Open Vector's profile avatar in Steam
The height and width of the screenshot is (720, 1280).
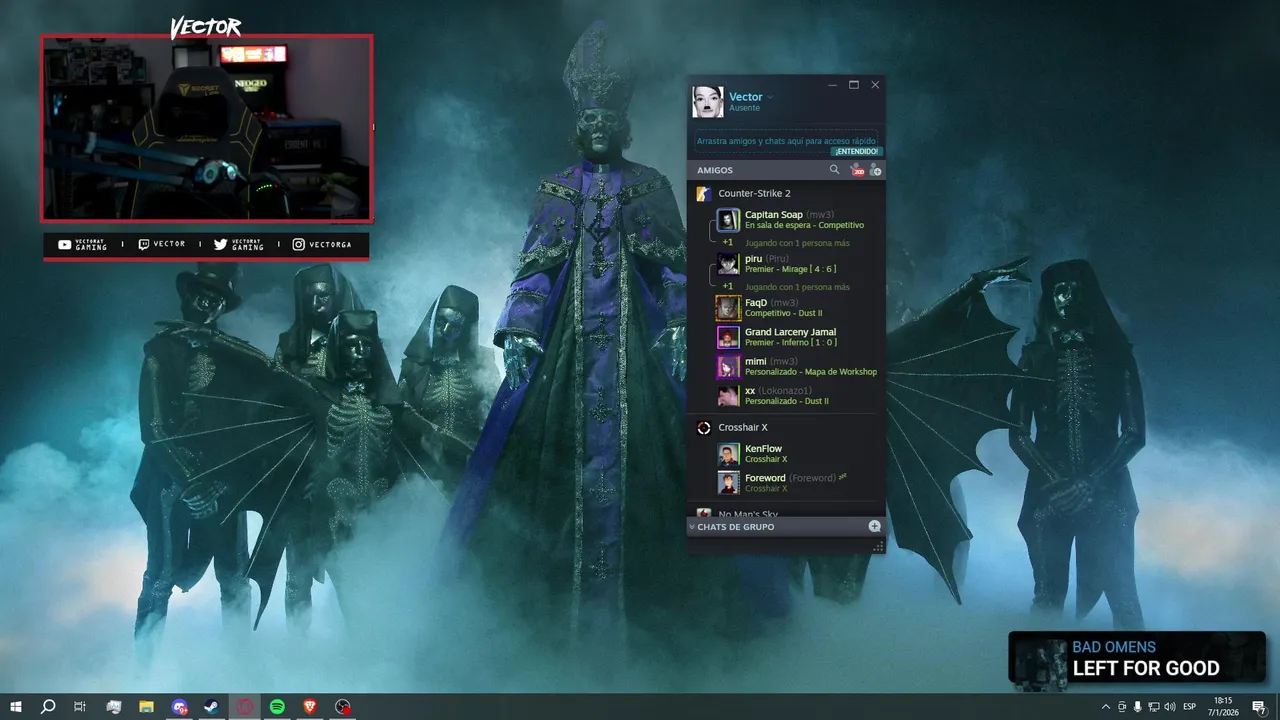(708, 102)
